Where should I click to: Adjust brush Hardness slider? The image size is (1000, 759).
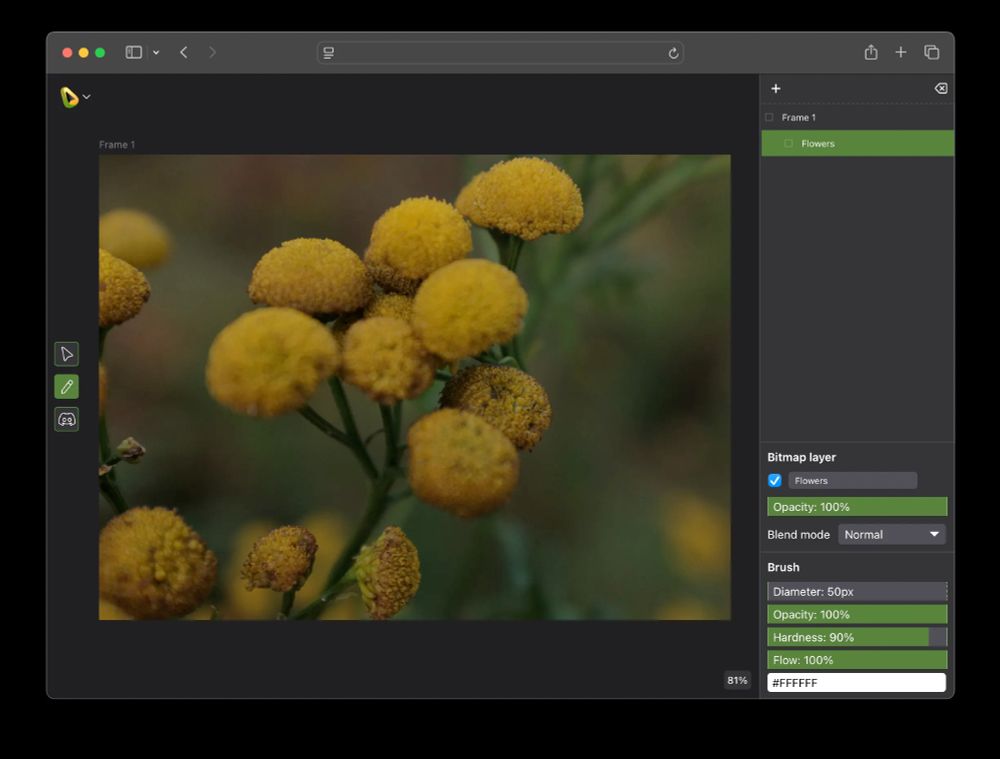click(857, 637)
